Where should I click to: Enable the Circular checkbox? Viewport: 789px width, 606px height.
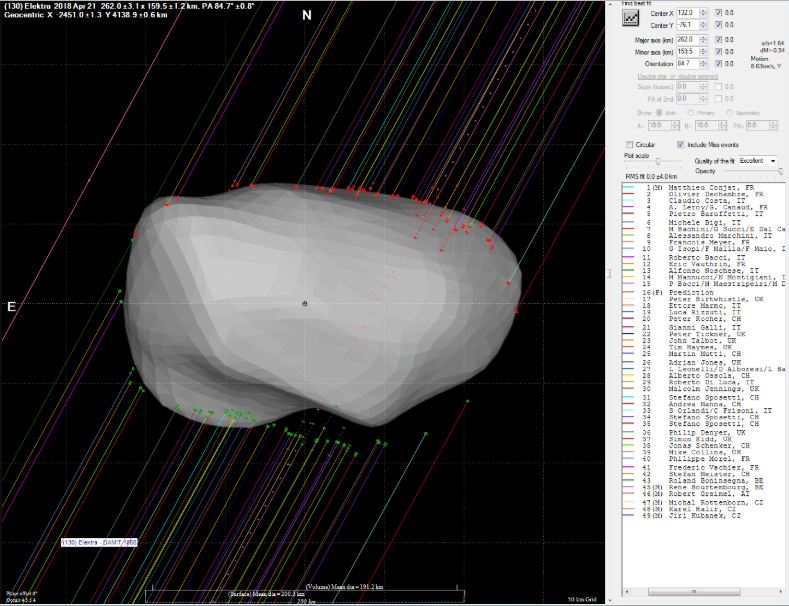tap(629, 144)
